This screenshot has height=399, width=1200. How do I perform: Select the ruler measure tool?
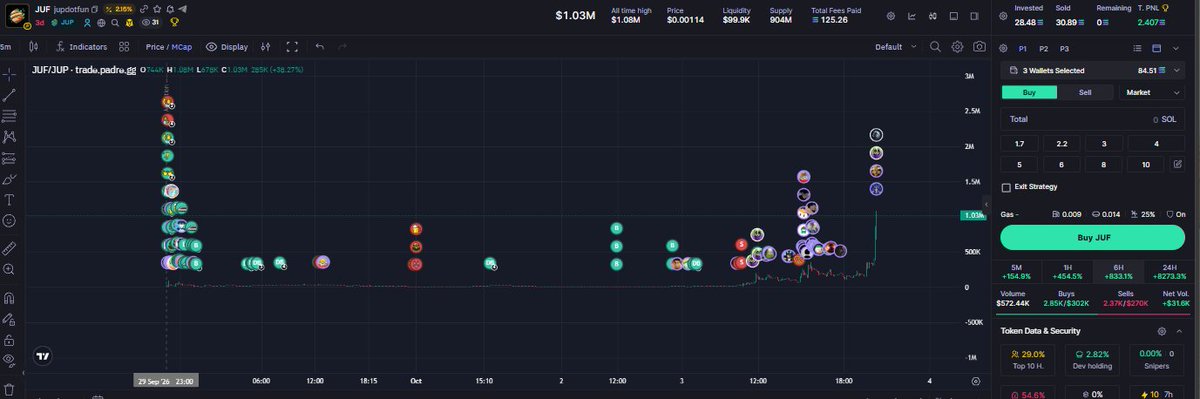9,248
